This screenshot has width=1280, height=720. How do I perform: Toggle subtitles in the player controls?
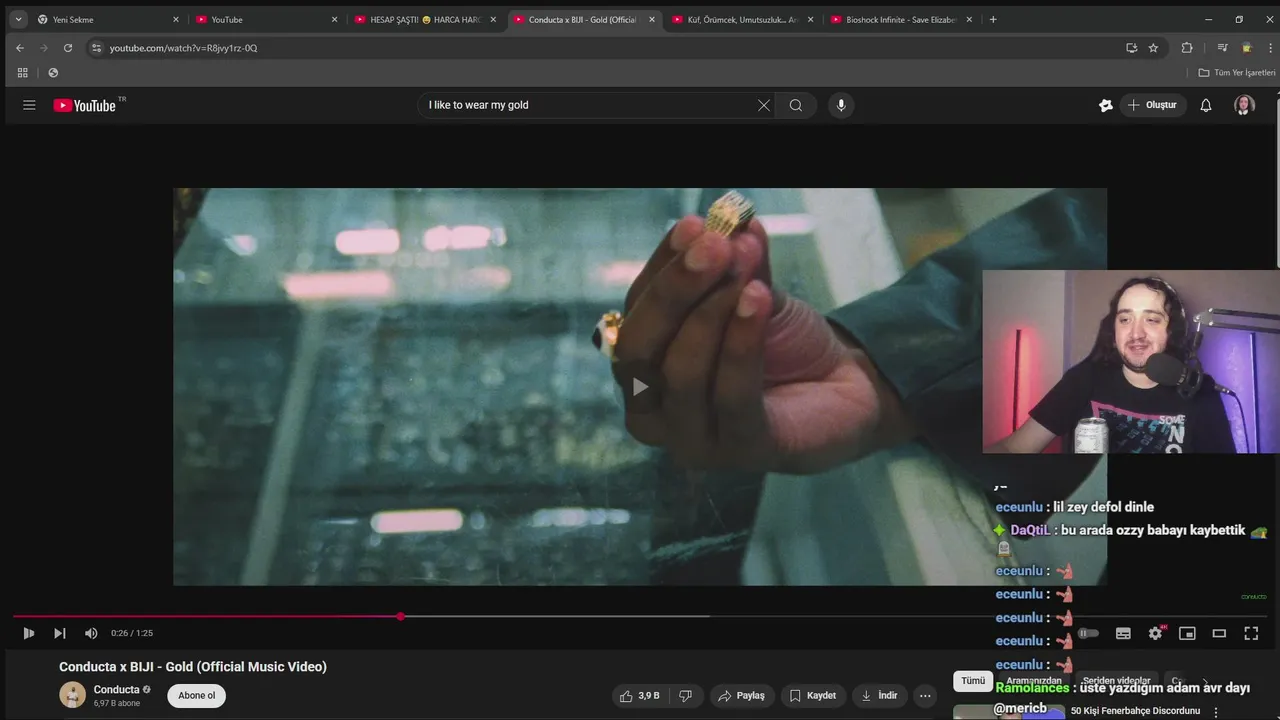(x=1123, y=633)
